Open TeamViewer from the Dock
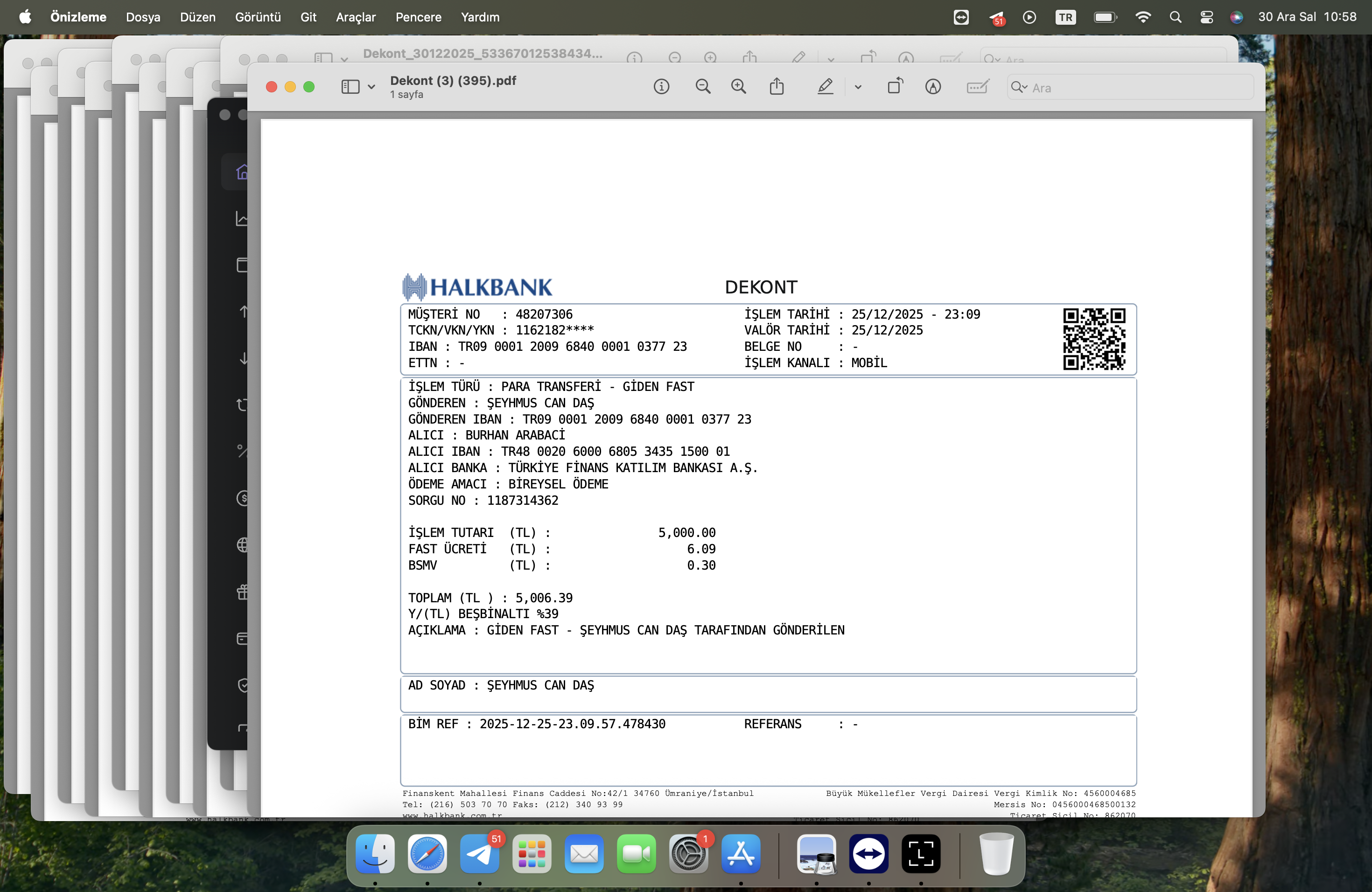Screen dimensions: 1372x892 pyautogui.click(x=869, y=853)
